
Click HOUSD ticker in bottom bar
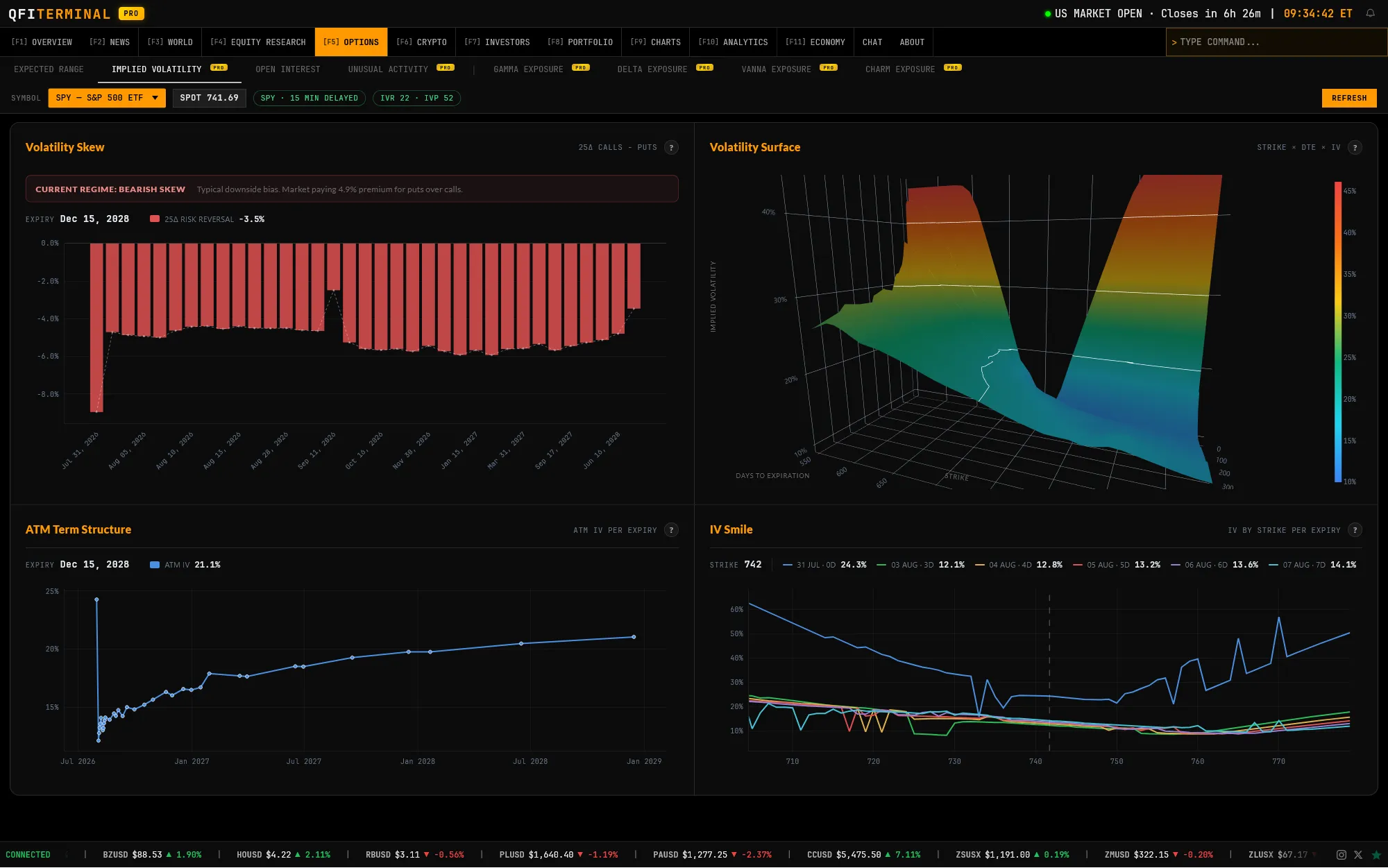tap(283, 855)
